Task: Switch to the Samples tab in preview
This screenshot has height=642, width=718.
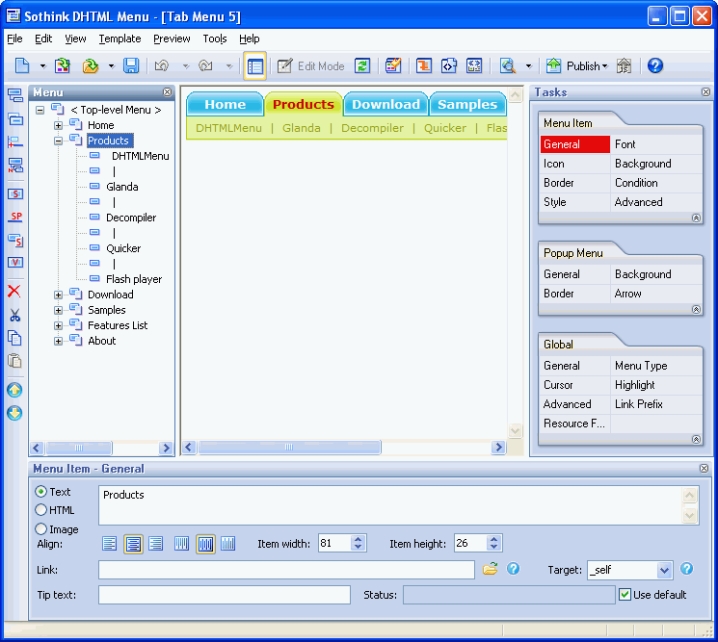Action: pyautogui.click(x=467, y=104)
